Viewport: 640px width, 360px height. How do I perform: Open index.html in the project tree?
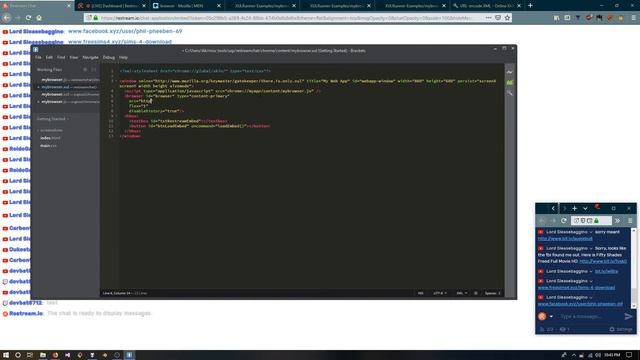coord(50,138)
